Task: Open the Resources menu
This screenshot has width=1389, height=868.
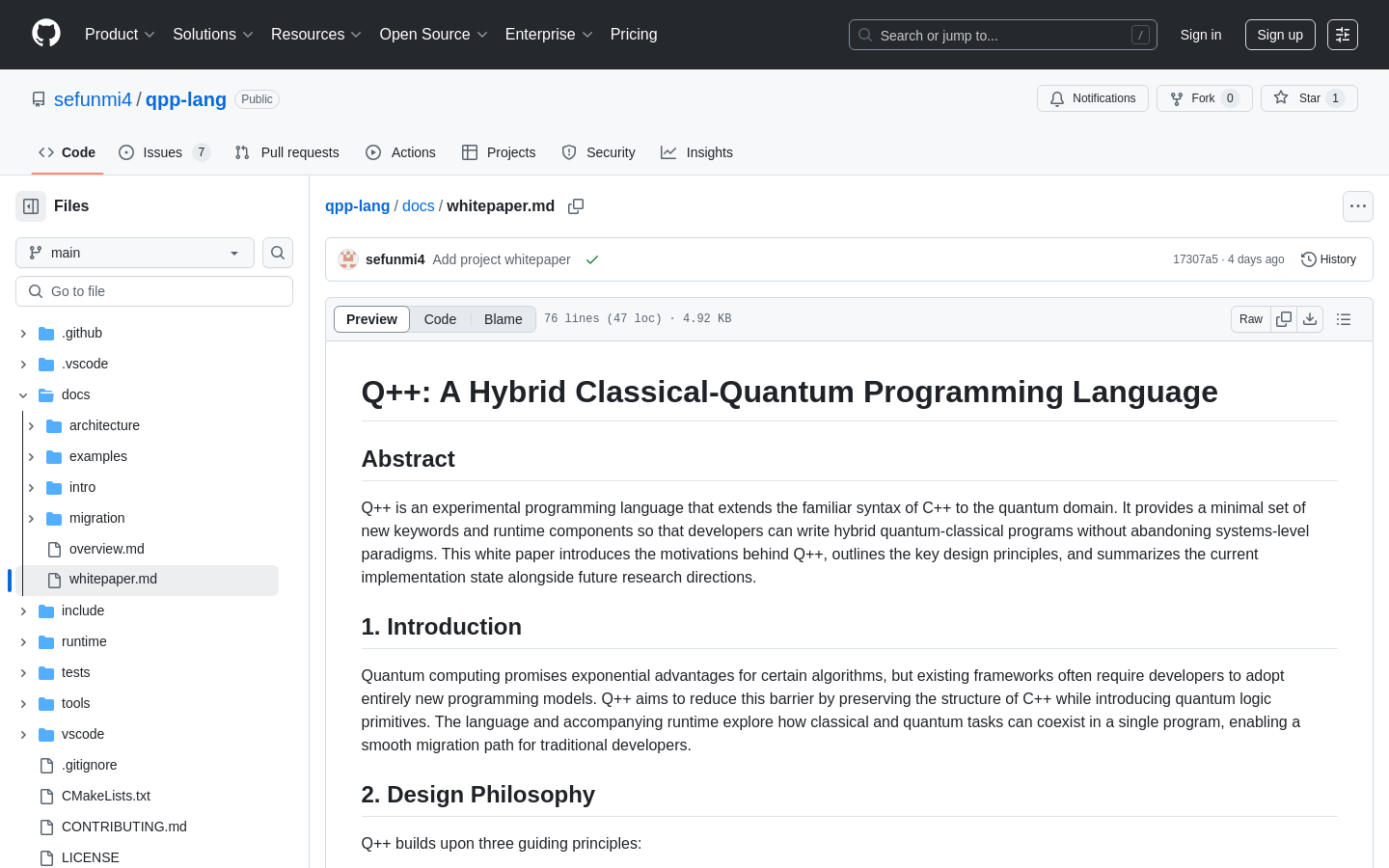Action: (x=316, y=35)
